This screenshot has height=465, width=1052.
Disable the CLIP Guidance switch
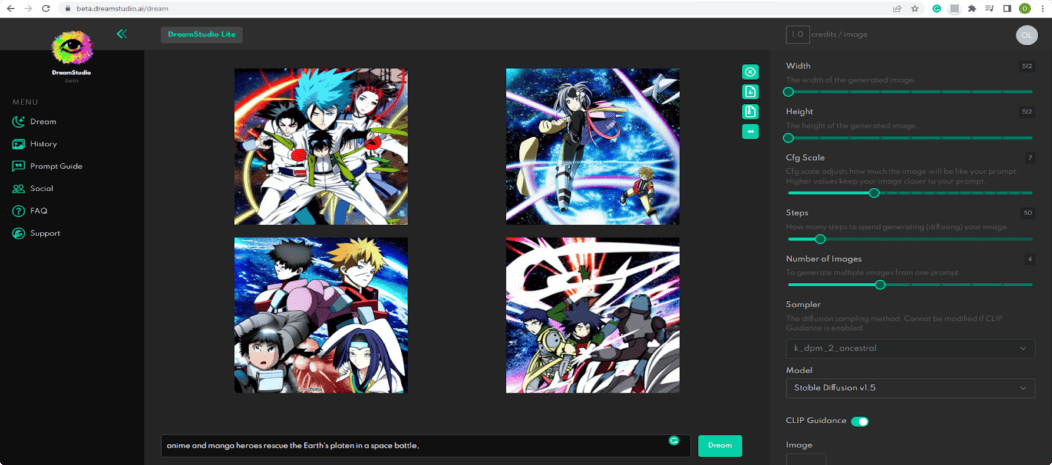(859, 421)
